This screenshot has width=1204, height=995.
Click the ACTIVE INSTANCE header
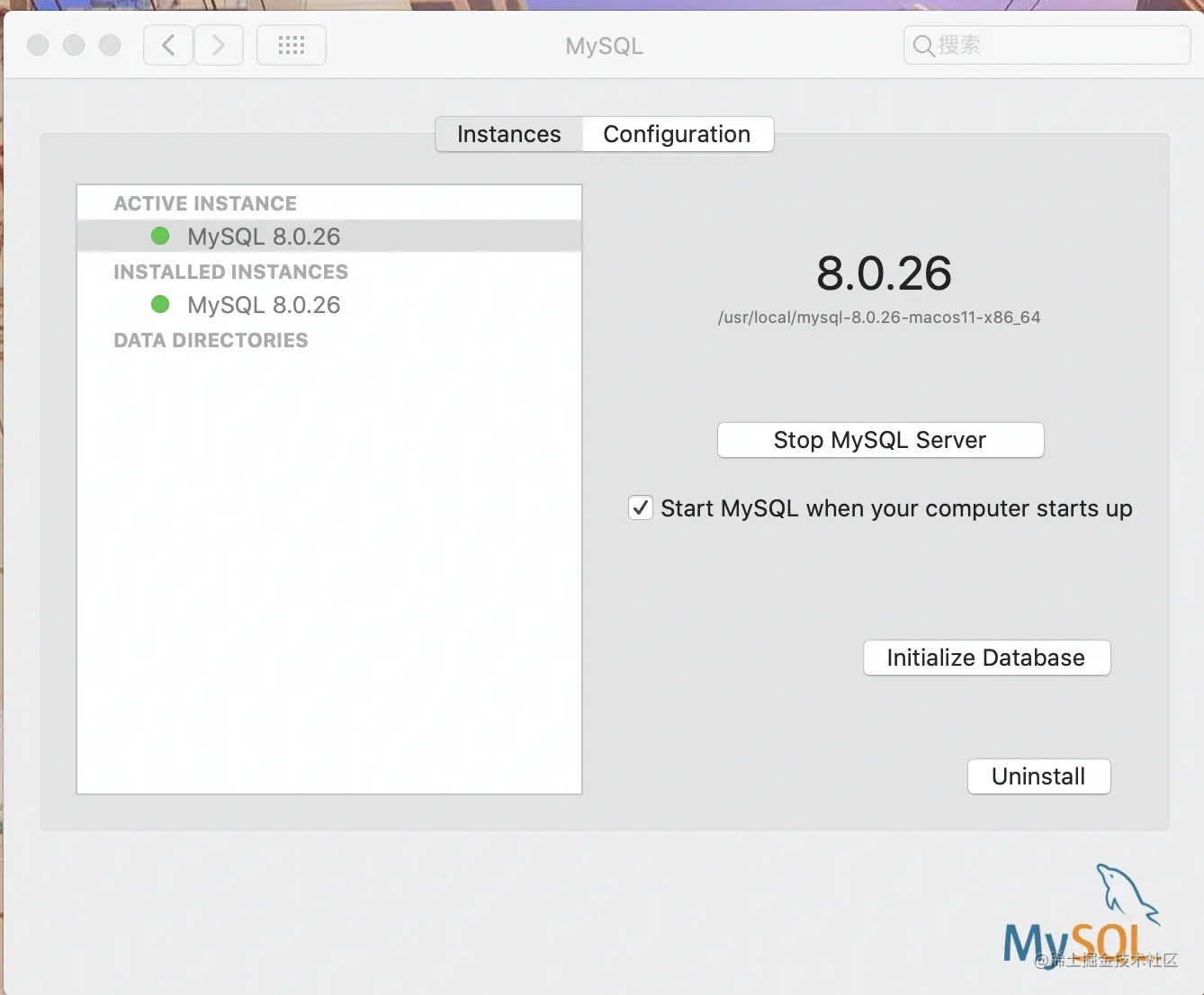click(x=205, y=203)
